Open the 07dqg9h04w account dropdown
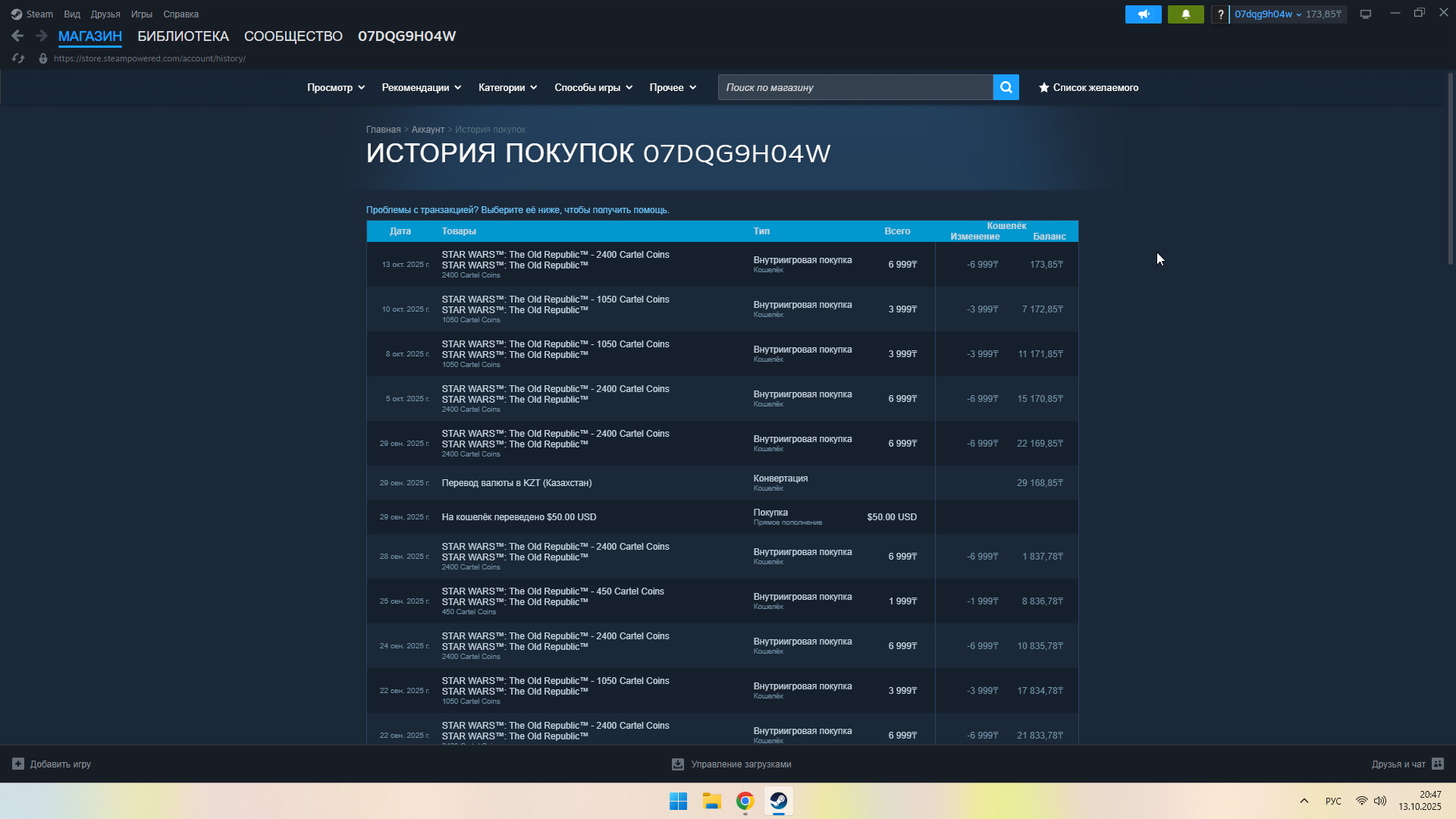The width and height of the screenshot is (1456, 819). point(1268,14)
